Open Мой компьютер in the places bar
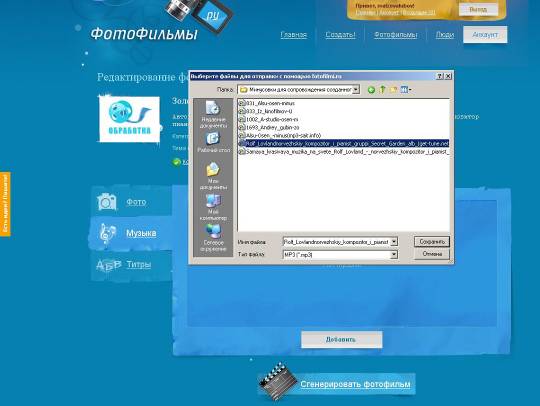This screenshot has height=406, width=540. (x=213, y=207)
